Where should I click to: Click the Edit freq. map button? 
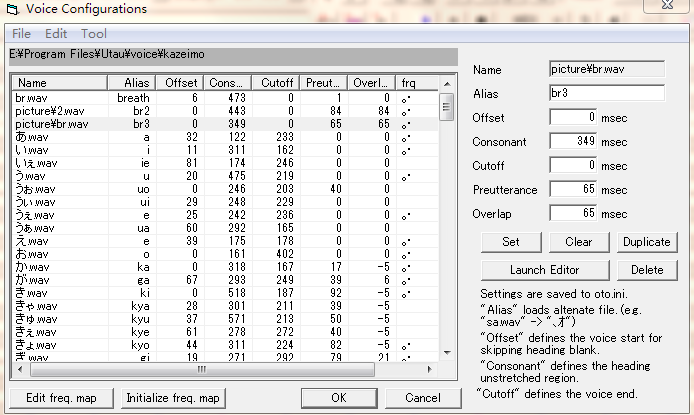[62, 398]
